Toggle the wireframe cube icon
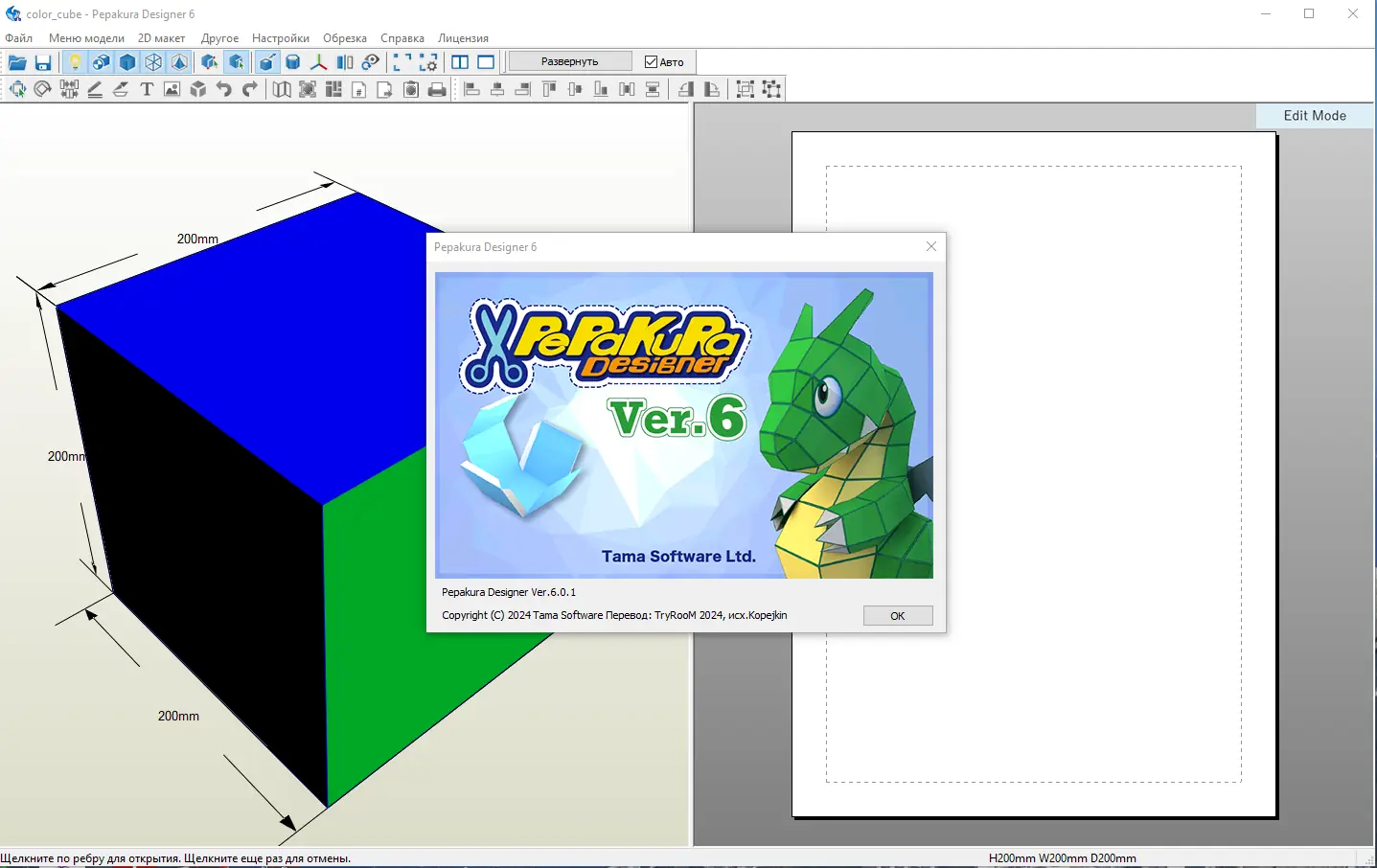Screen dimensions: 1377x868 pyautogui.click(x=153, y=62)
